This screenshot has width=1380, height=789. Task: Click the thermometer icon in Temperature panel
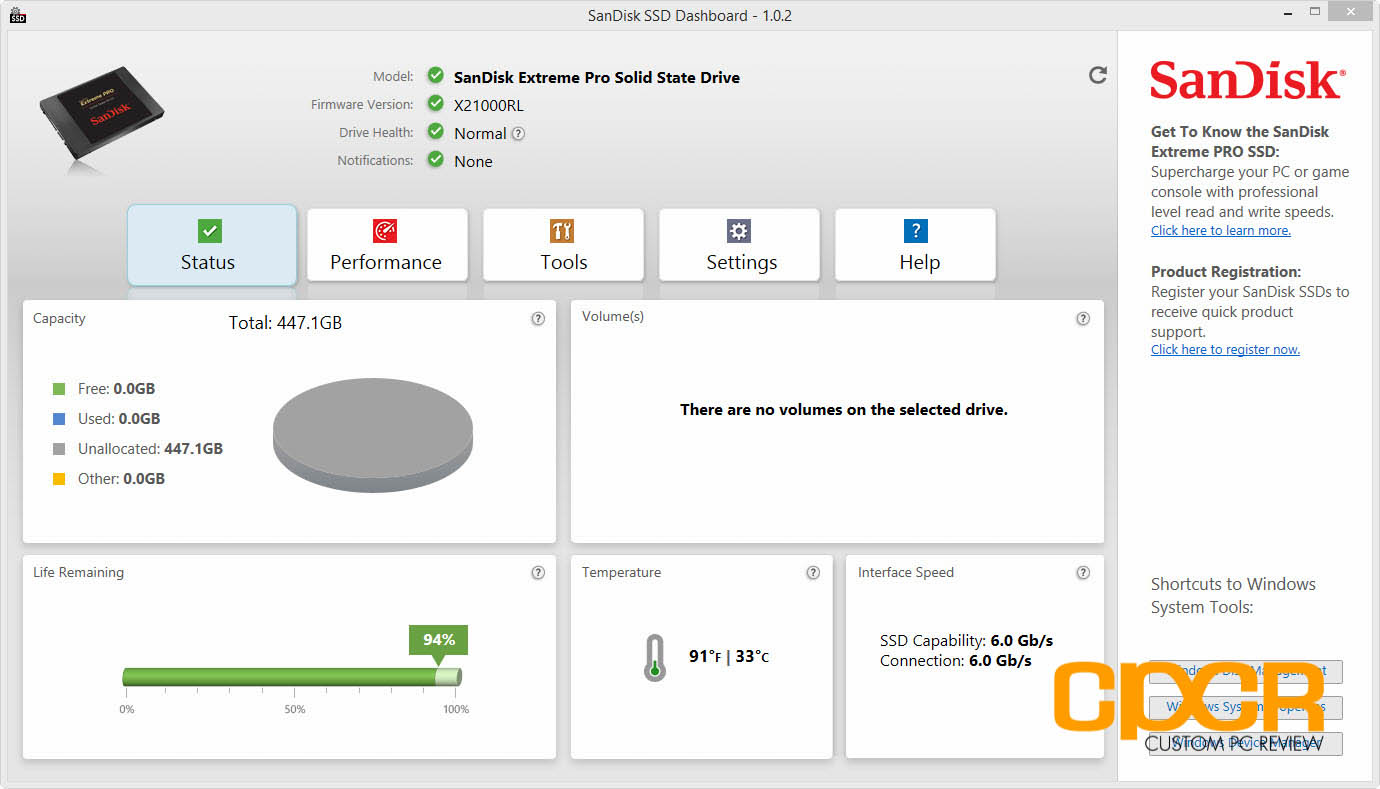(x=654, y=658)
